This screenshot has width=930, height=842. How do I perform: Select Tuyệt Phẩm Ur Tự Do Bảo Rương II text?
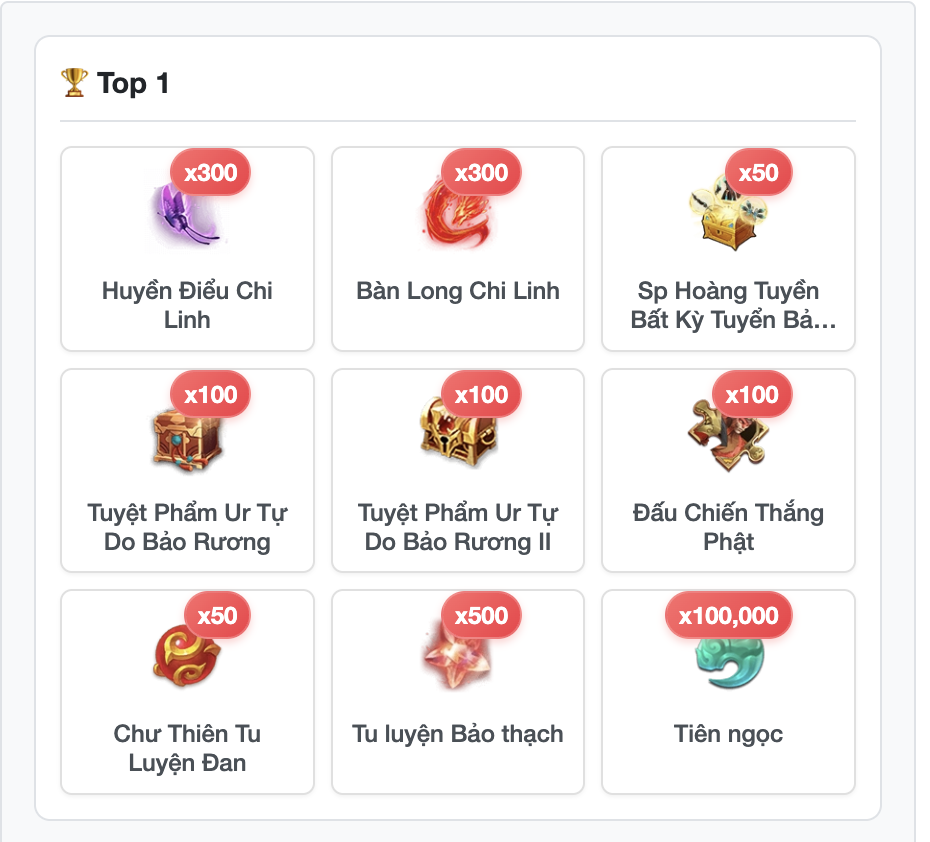pos(458,527)
